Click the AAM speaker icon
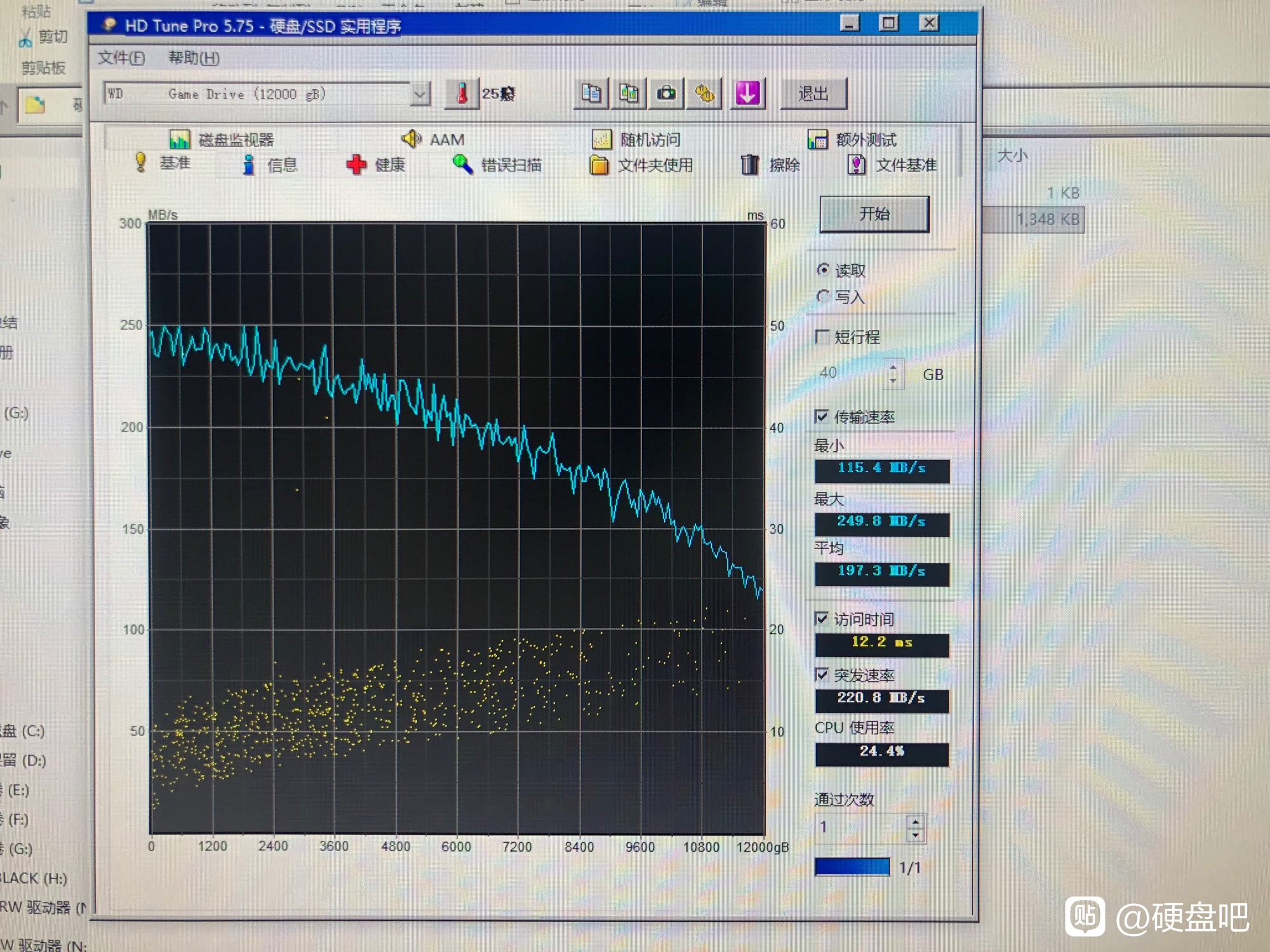Screen dimensions: 1270x952 (411, 138)
